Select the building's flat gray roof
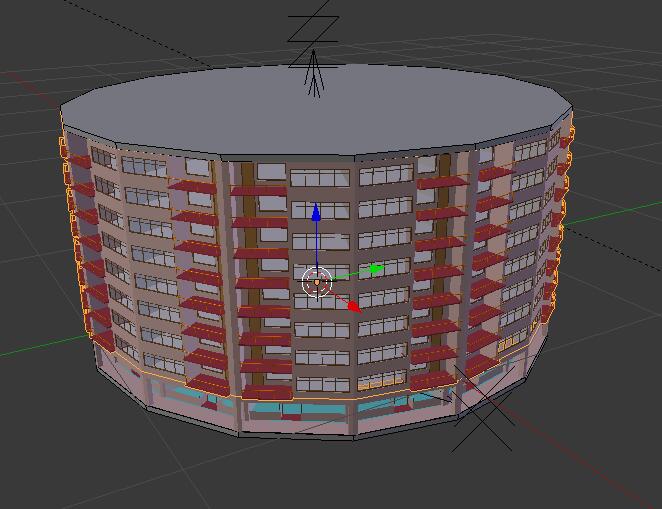Viewport: 662px width, 509px height. pos(317,111)
